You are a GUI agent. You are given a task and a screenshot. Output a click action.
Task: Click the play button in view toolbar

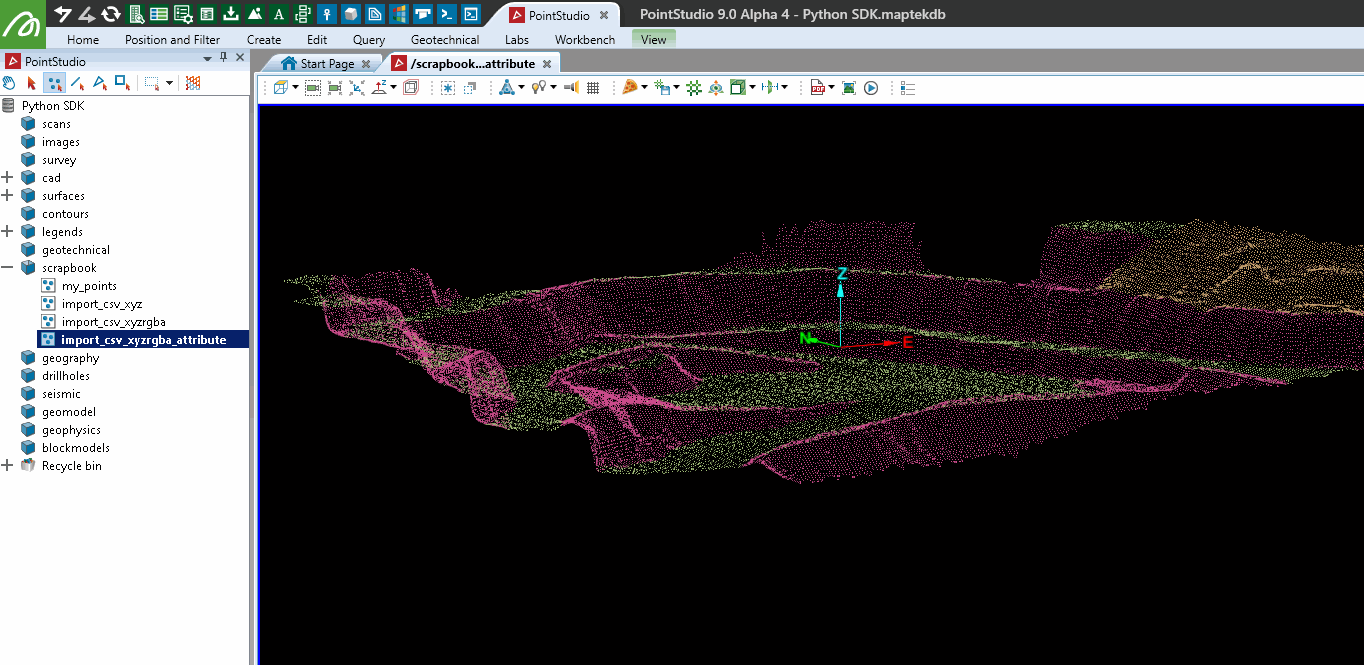click(871, 88)
